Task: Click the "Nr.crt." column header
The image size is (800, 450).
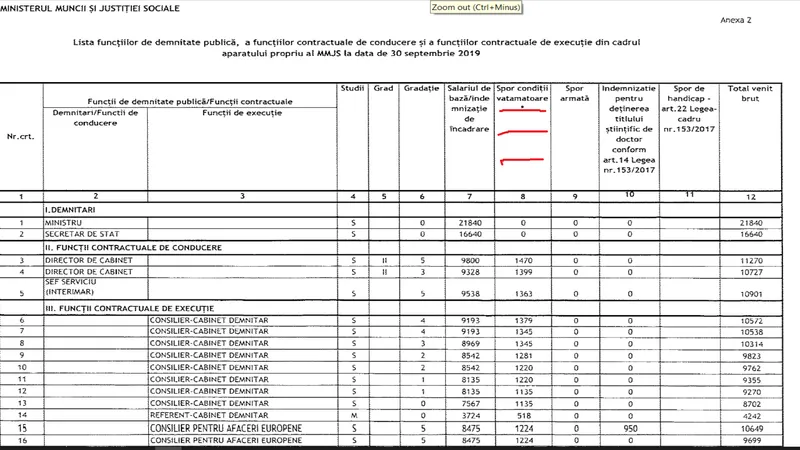Action: pyautogui.click(x=19, y=135)
